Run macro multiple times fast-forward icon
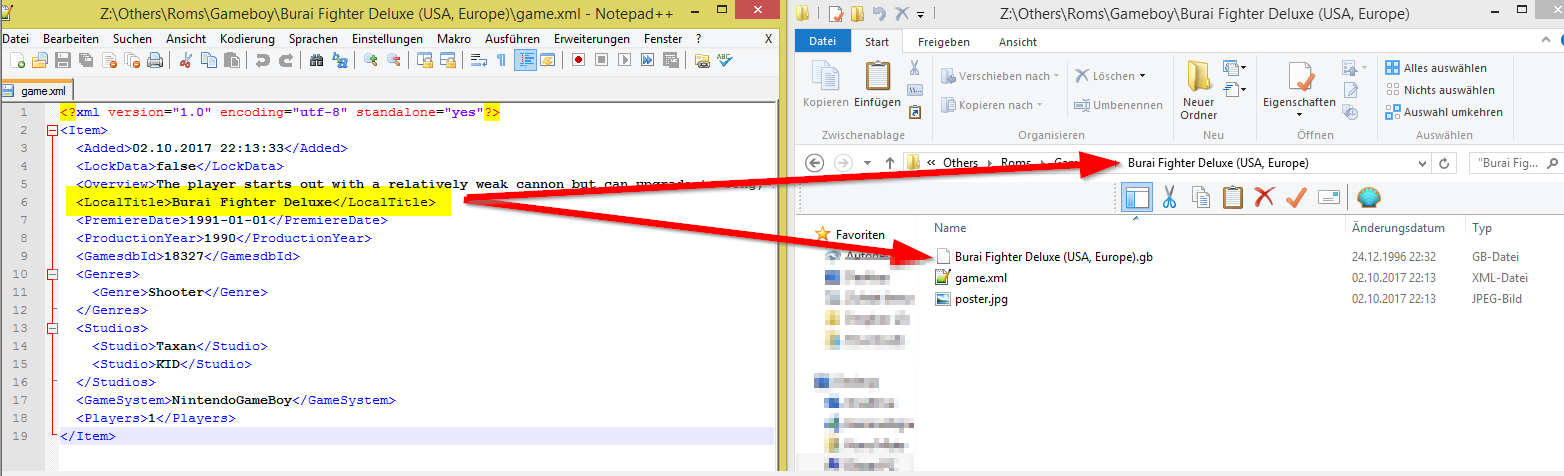This screenshot has height=476, width=1564. coord(647,60)
